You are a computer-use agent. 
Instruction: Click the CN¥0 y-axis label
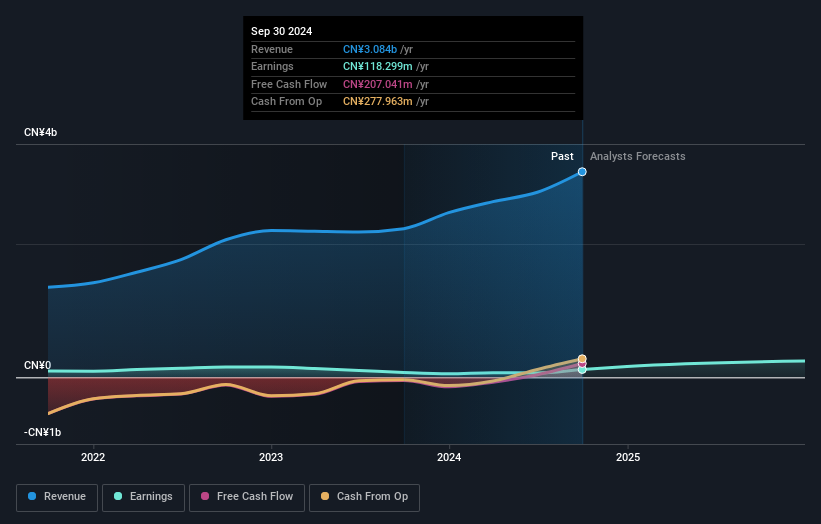37,365
